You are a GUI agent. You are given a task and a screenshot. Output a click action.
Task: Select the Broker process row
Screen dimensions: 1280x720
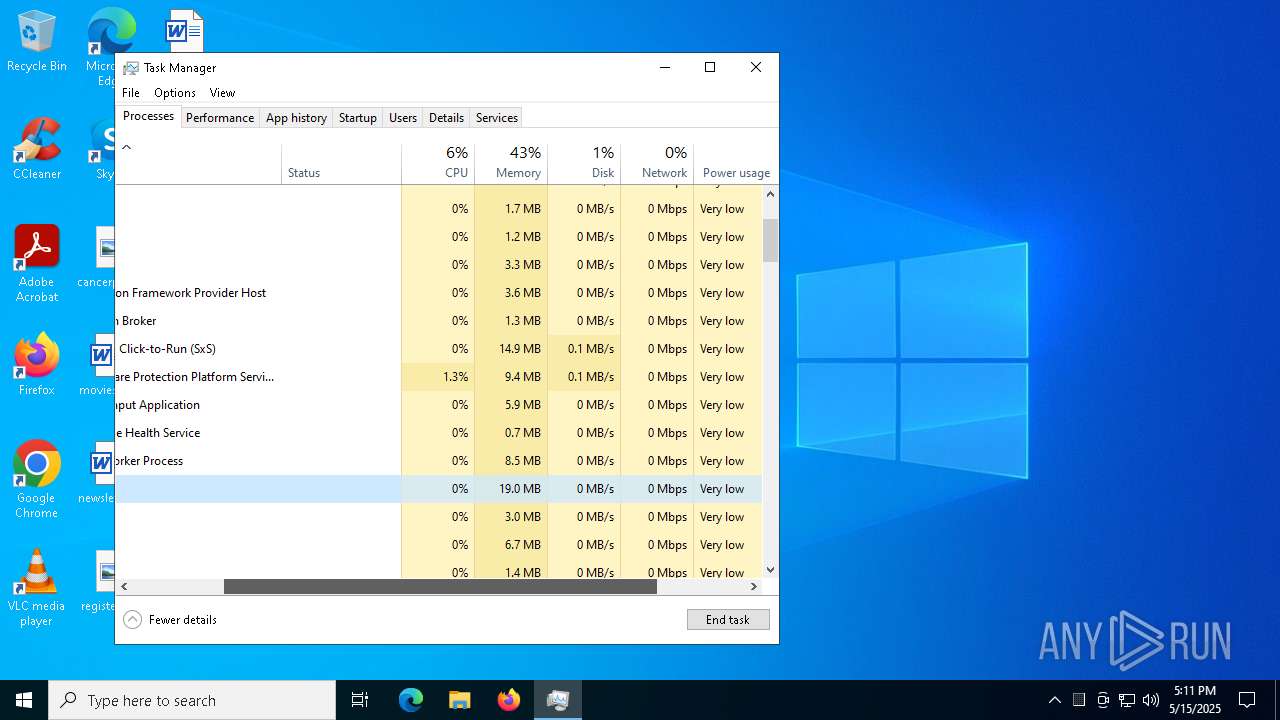point(438,321)
